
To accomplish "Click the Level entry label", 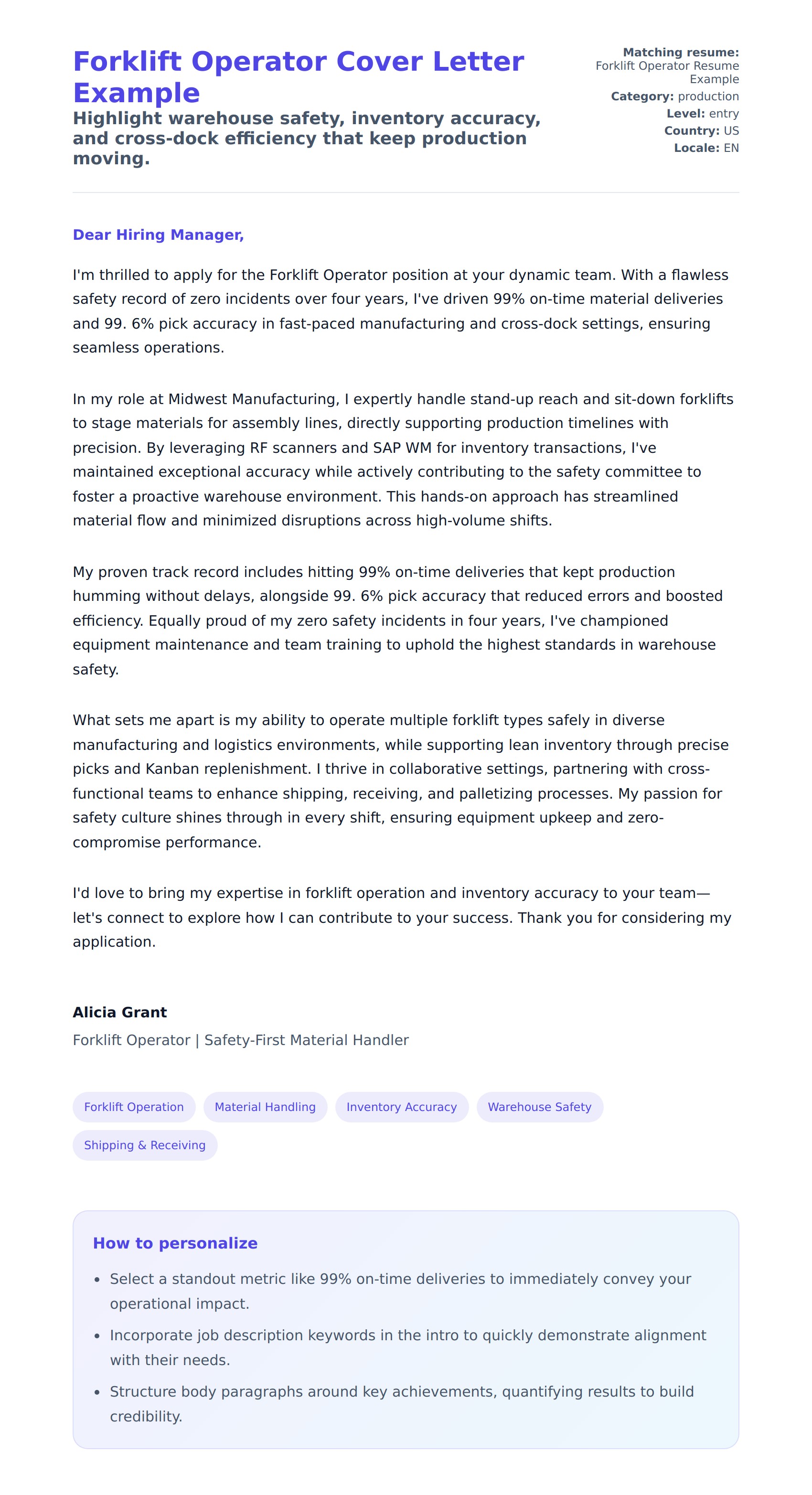I will point(702,114).
